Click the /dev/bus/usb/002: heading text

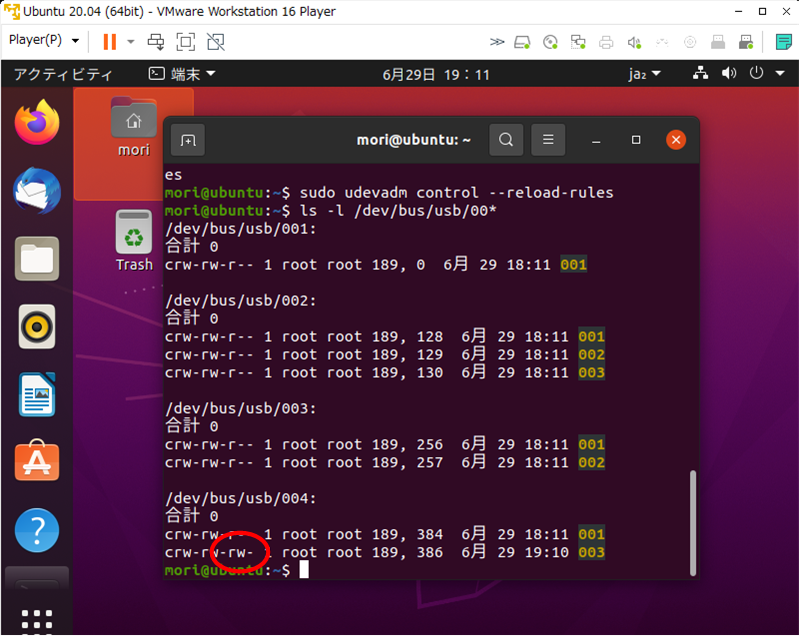coord(241,301)
